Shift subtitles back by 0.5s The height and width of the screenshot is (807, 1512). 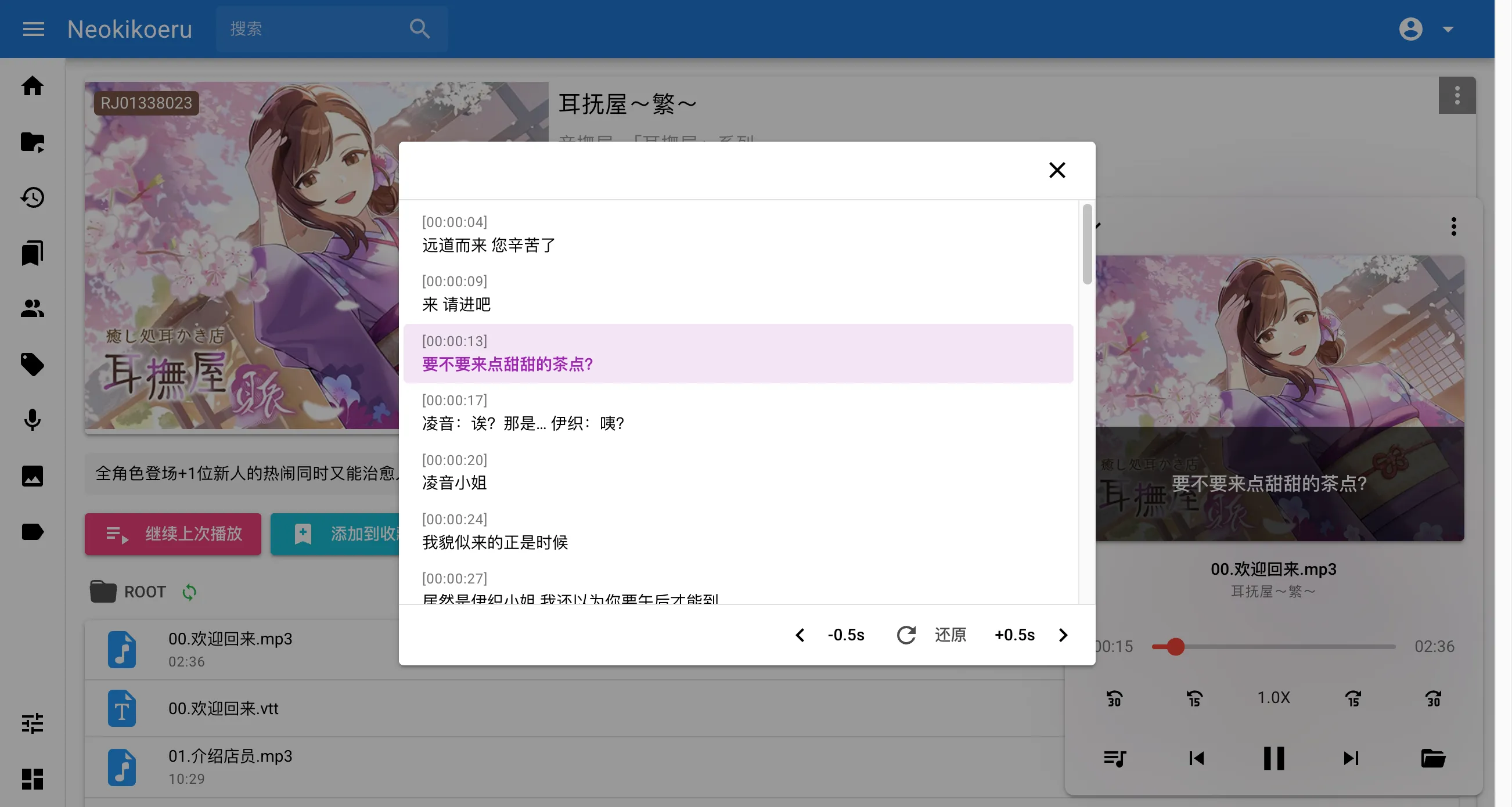coord(831,635)
